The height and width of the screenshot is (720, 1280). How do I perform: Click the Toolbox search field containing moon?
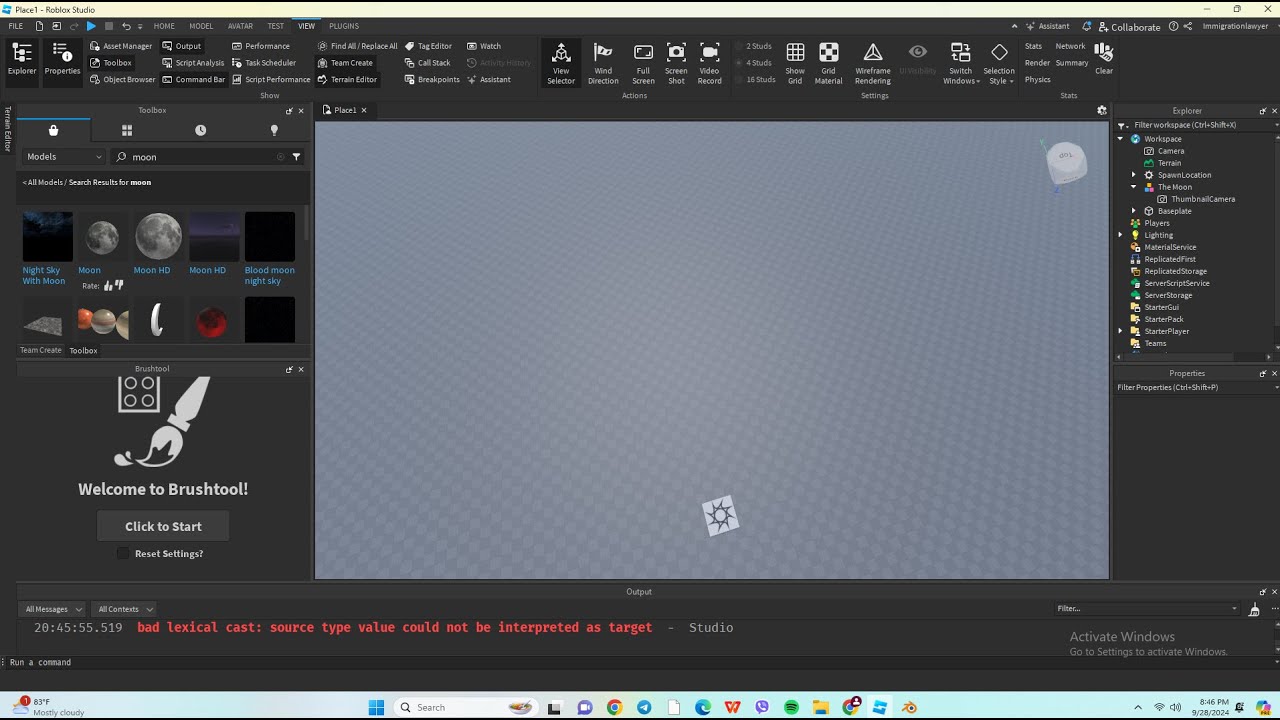tap(200, 157)
